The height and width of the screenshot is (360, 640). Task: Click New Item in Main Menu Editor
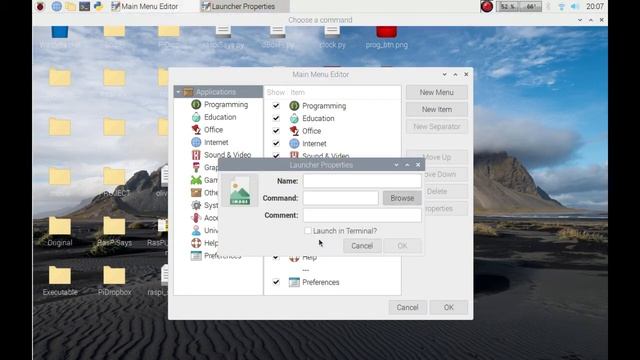[x=437, y=109]
